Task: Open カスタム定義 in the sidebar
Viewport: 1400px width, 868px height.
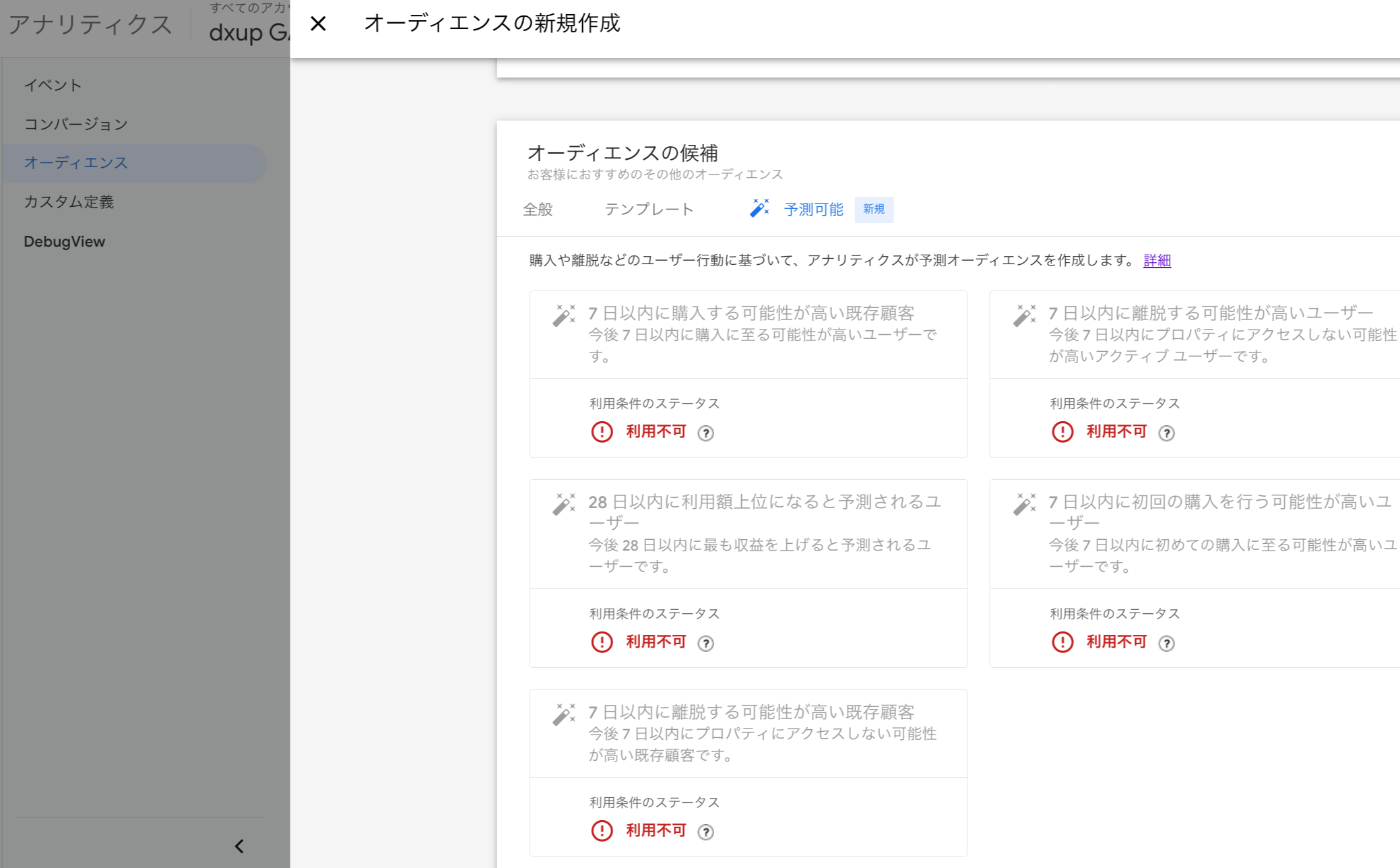Action: pos(69,202)
